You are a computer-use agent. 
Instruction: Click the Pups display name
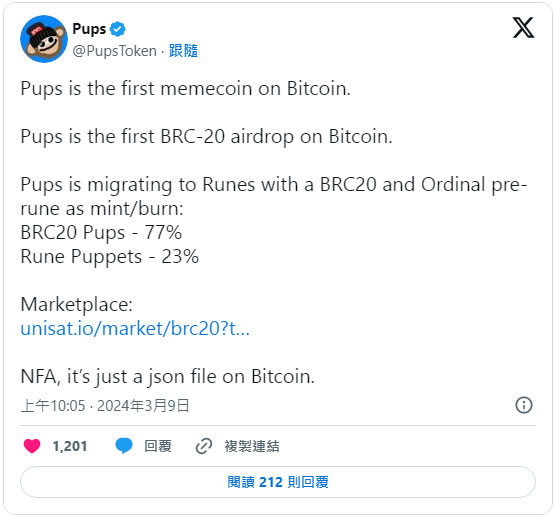(89, 29)
